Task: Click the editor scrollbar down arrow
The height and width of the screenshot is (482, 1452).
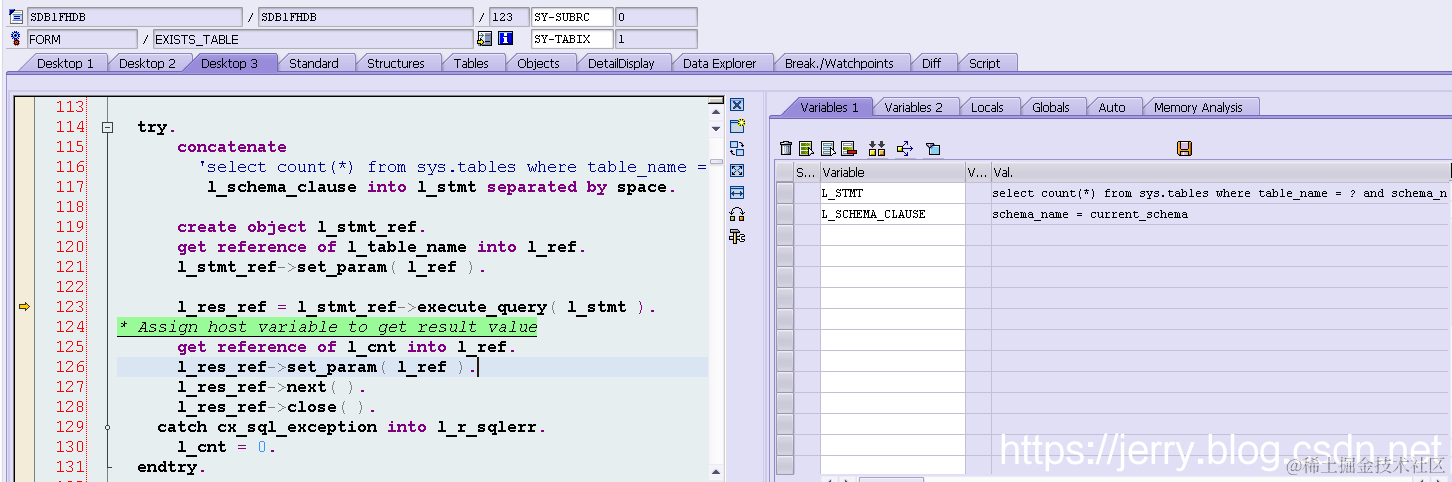Action: pyautogui.click(x=715, y=128)
